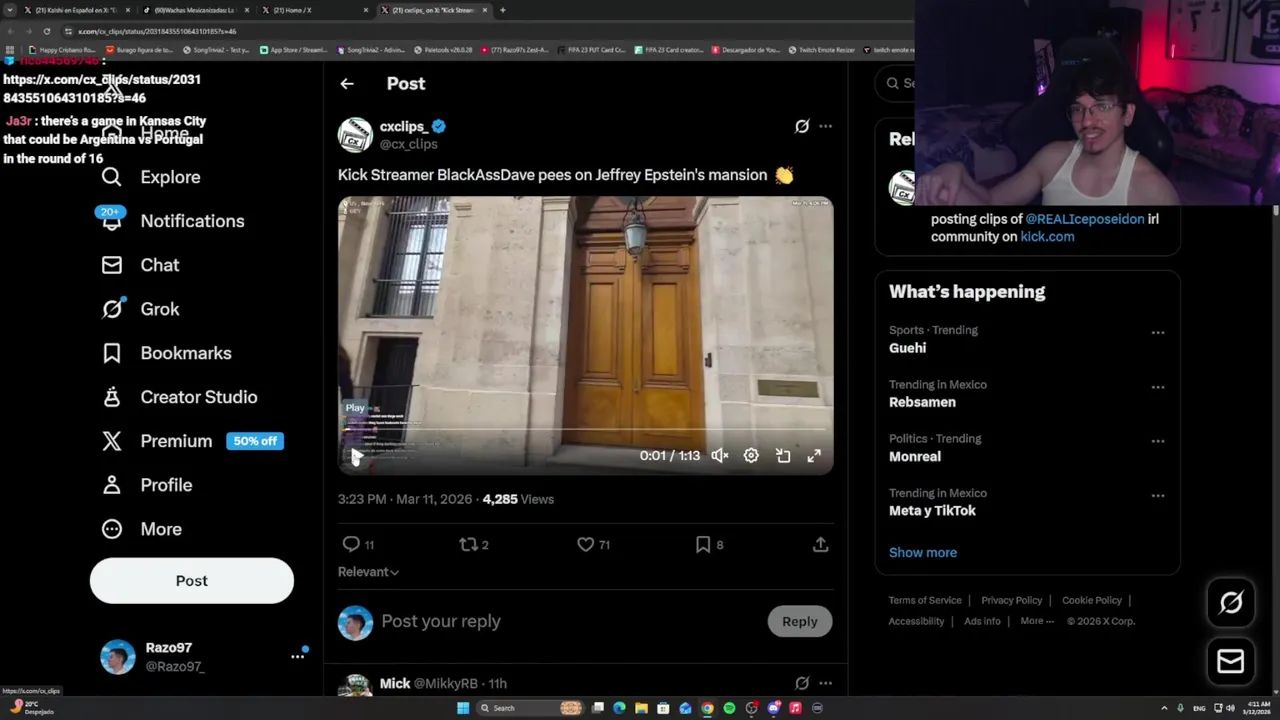Screen dimensions: 1280x720
Task: Click the search icon in the X search box
Action: point(893,83)
